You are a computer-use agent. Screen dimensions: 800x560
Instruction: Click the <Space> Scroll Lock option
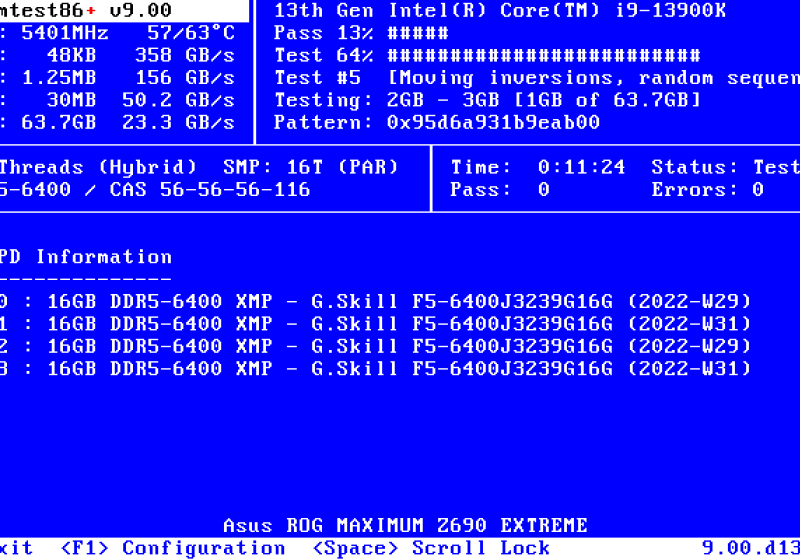point(431,548)
